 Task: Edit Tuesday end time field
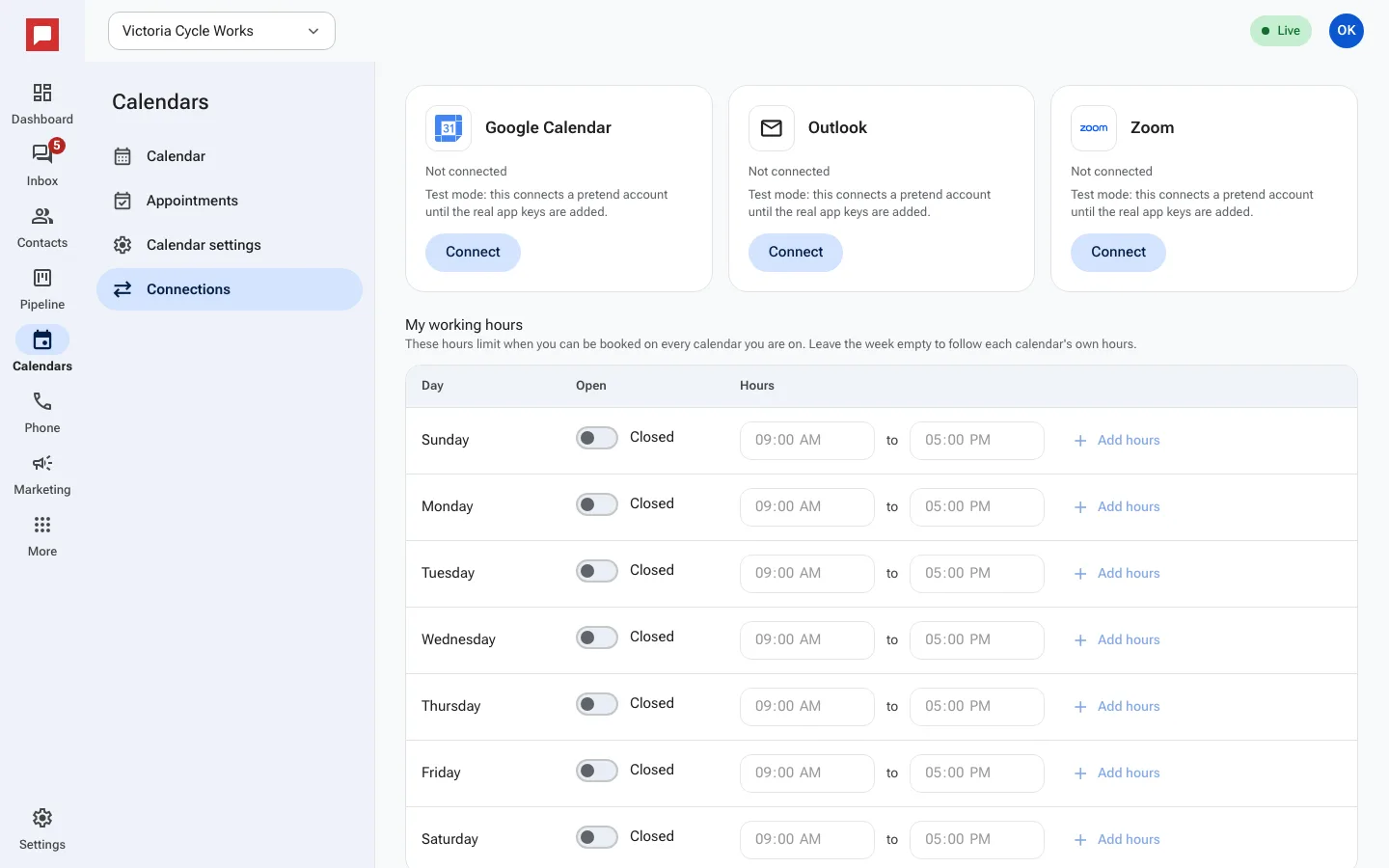pyautogui.click(x=977, y=574)
